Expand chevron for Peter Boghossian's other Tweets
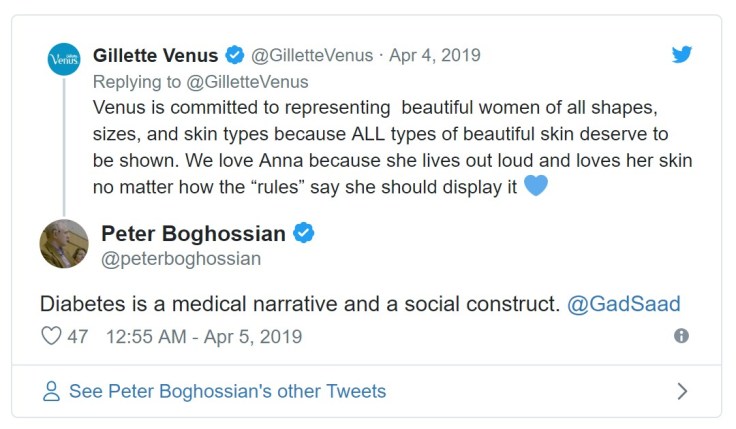 pos(682,391)
